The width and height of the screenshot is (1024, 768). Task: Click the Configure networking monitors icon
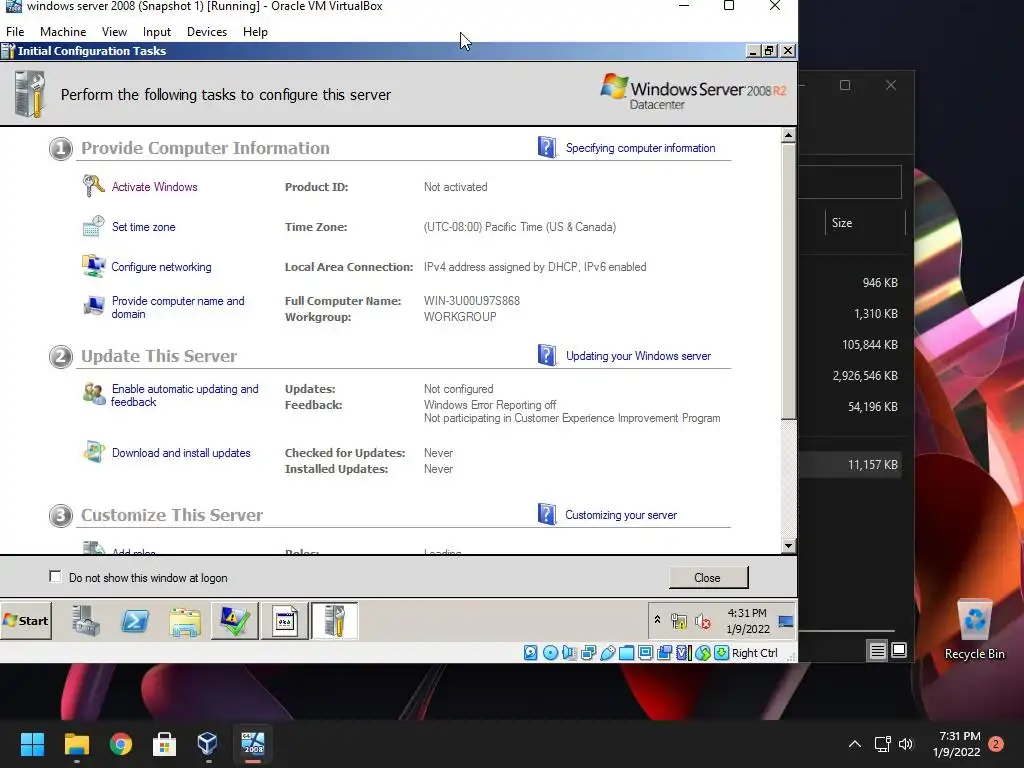[x=93, y=266]
